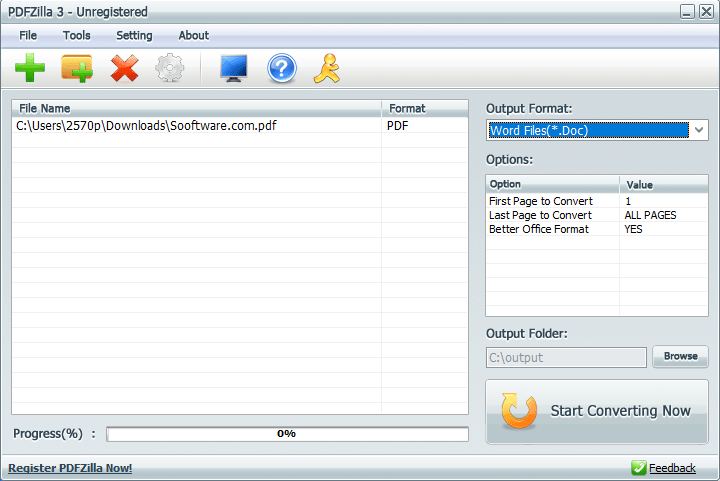Open the Feedback link
Viewport: 720px width, 481px height.
coord(672,468)
